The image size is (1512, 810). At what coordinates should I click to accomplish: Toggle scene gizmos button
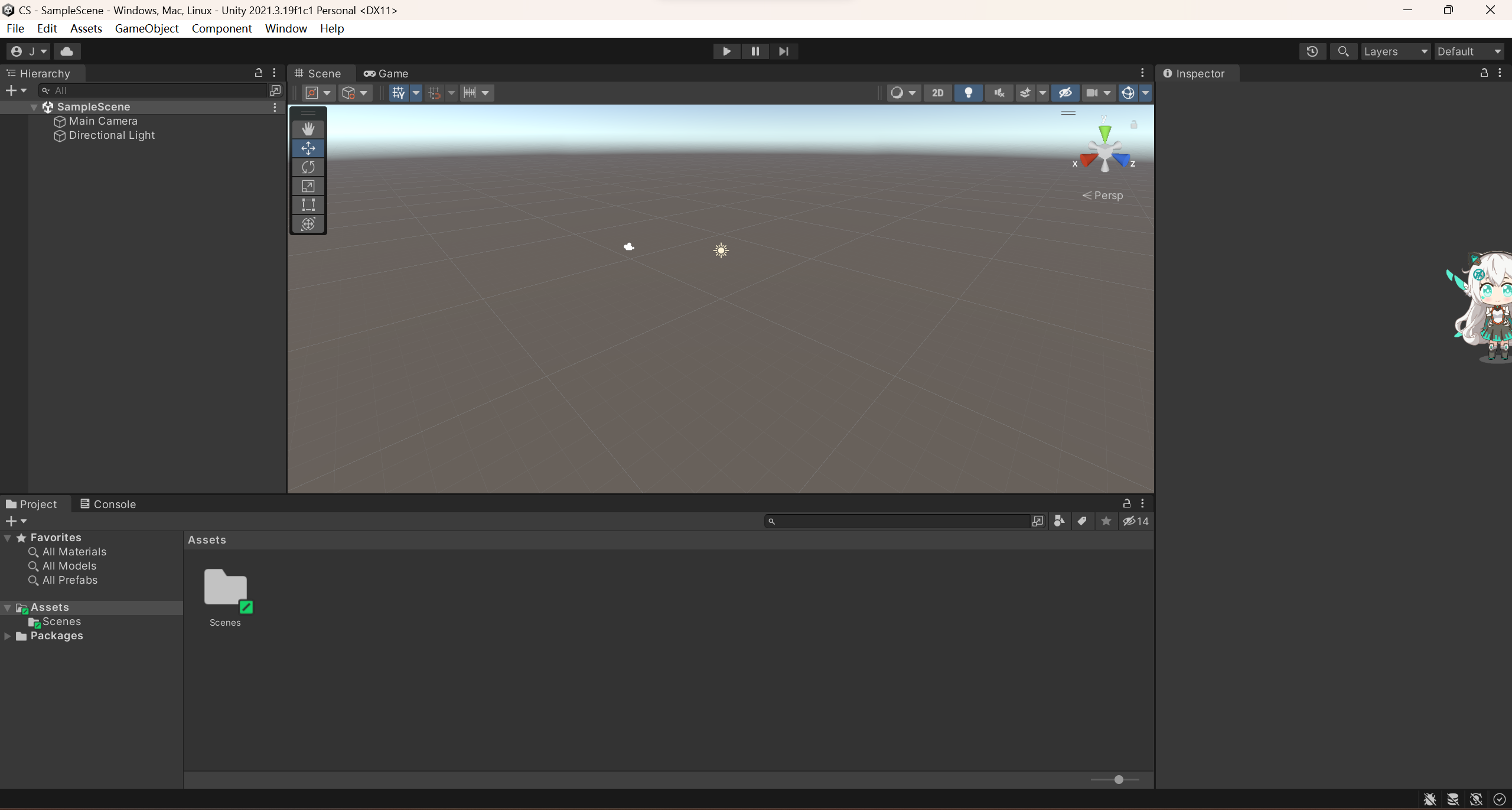1128,93
